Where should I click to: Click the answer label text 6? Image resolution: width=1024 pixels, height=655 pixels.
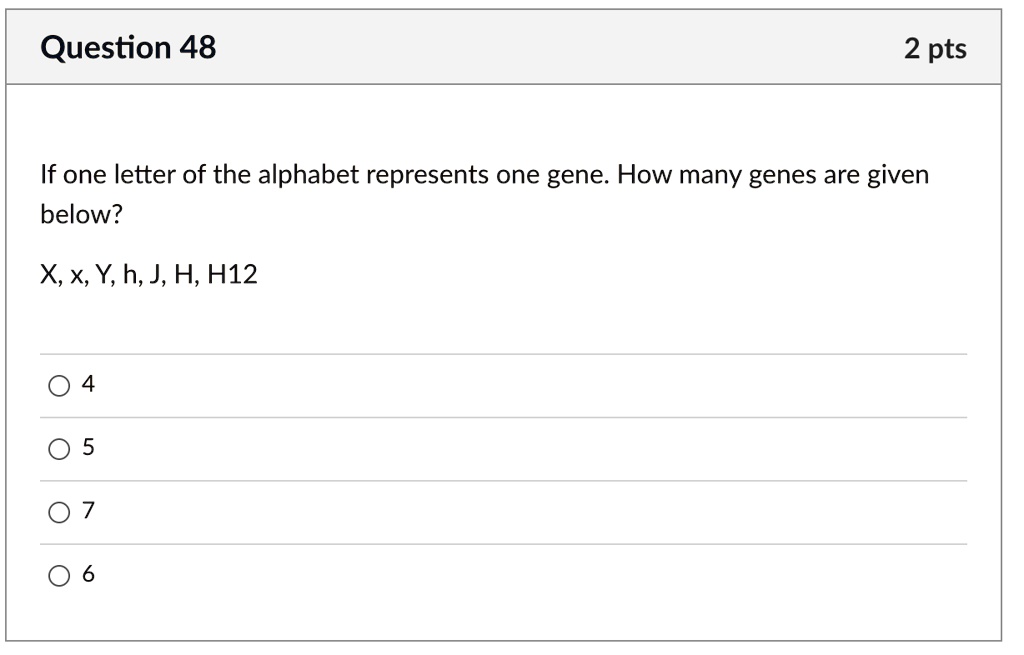click(88, 574)
